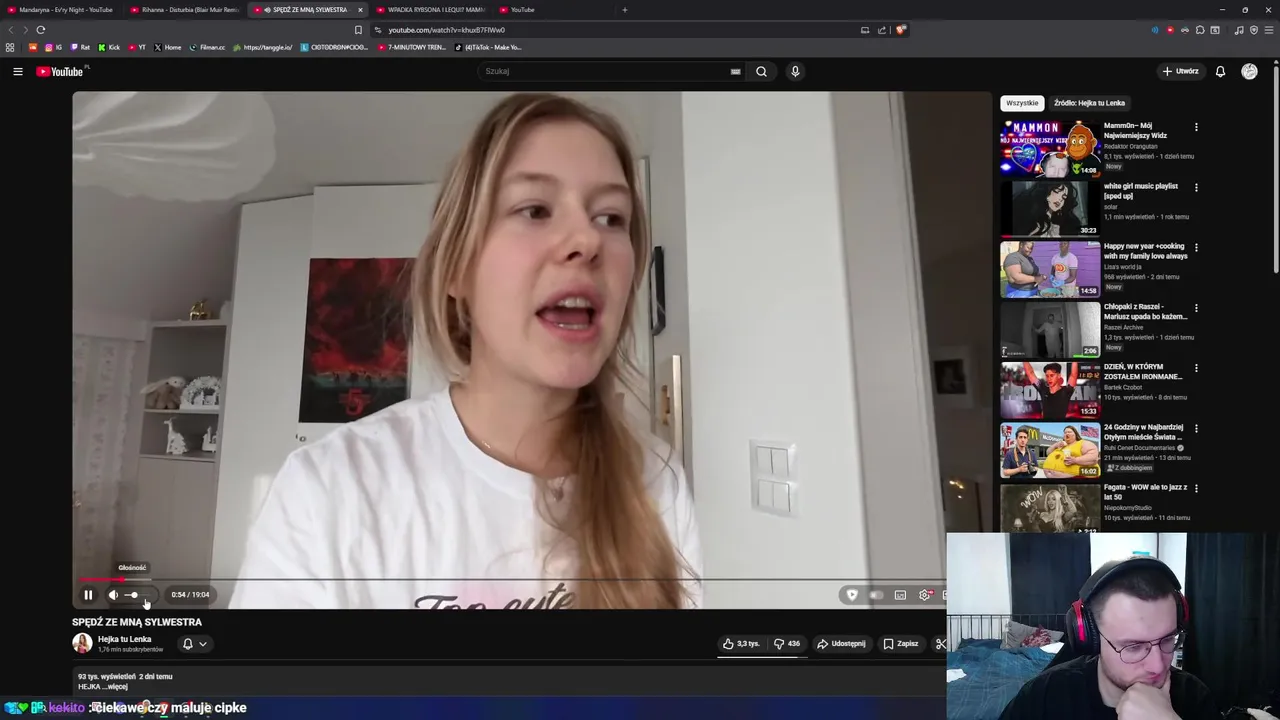Click the Zapisz save button
The height and width of the screenshot is (720, 1280).
[x=901, y=644]
